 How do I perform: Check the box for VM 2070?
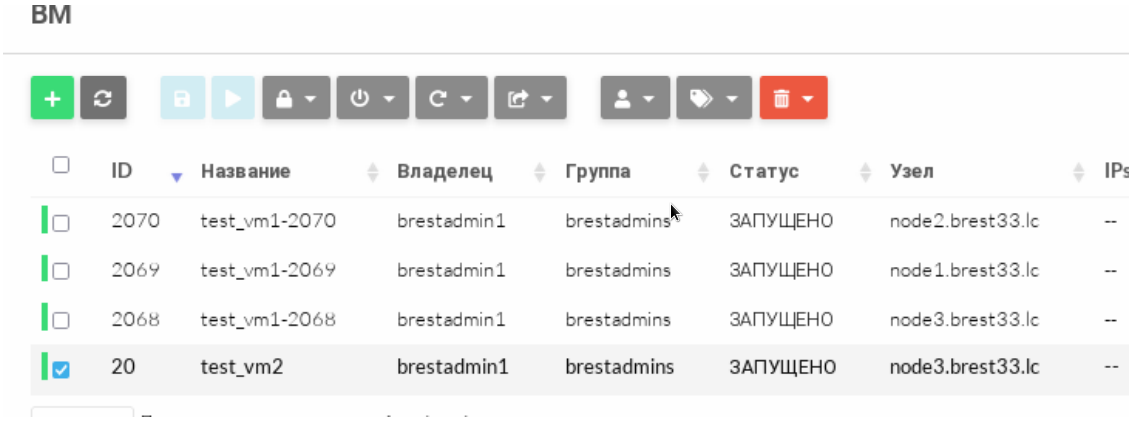click(x=61, y=223)
